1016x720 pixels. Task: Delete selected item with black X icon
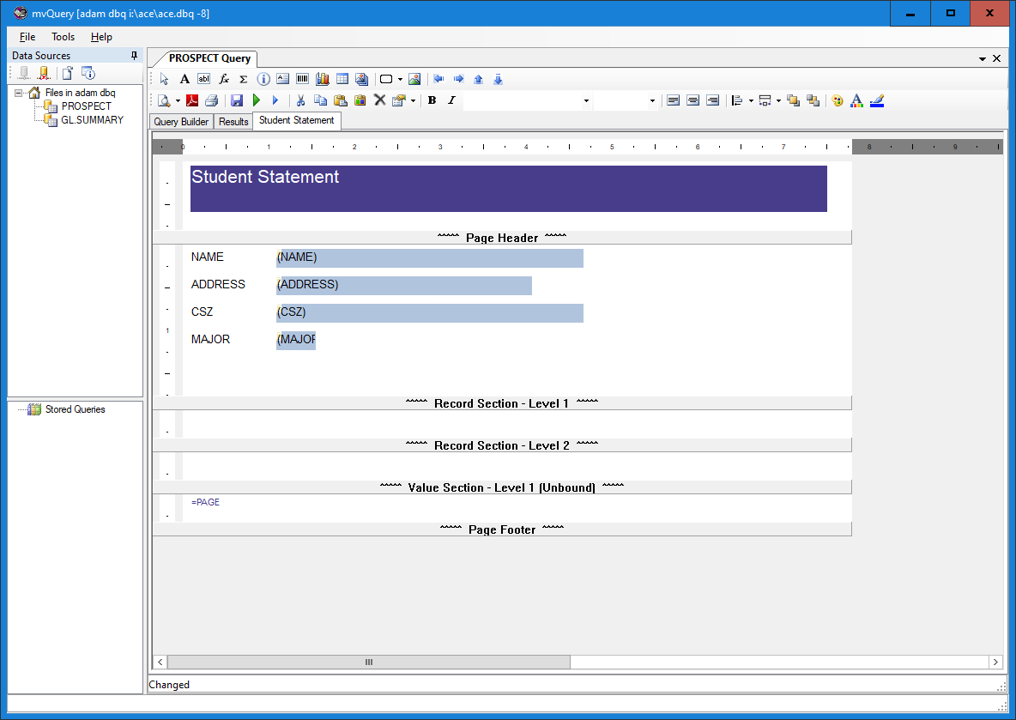tap(380, 101)
